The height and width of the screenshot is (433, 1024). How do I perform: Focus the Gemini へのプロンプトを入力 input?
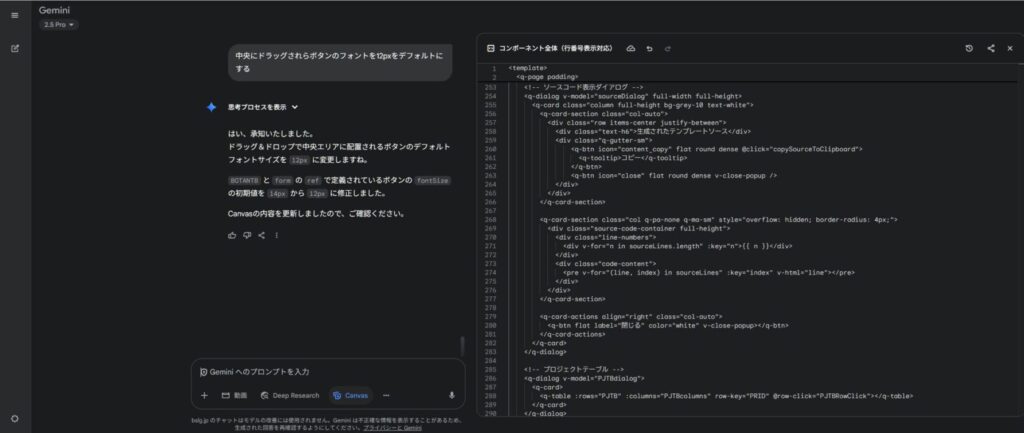tap(328, 372)
